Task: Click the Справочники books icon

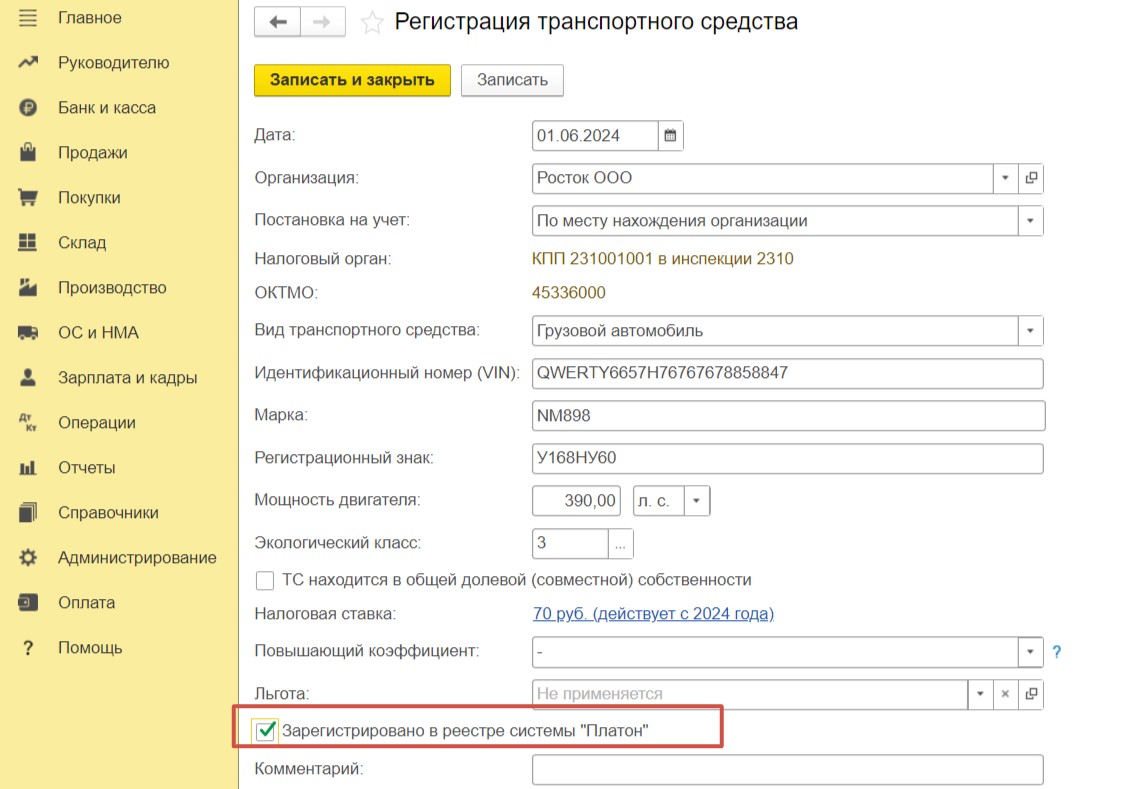Action: (27, 513)
